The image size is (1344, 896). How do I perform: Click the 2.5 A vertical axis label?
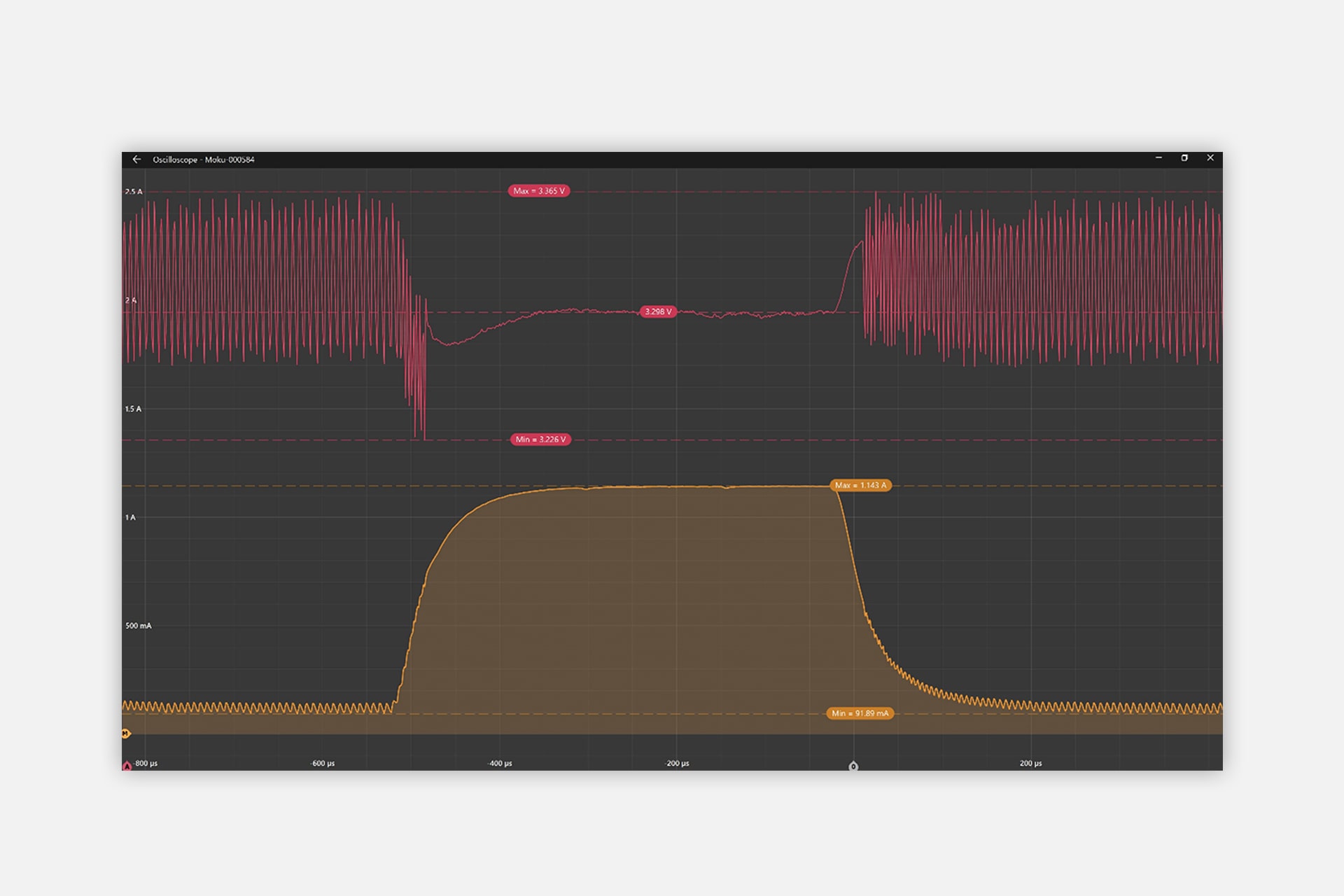133,192
